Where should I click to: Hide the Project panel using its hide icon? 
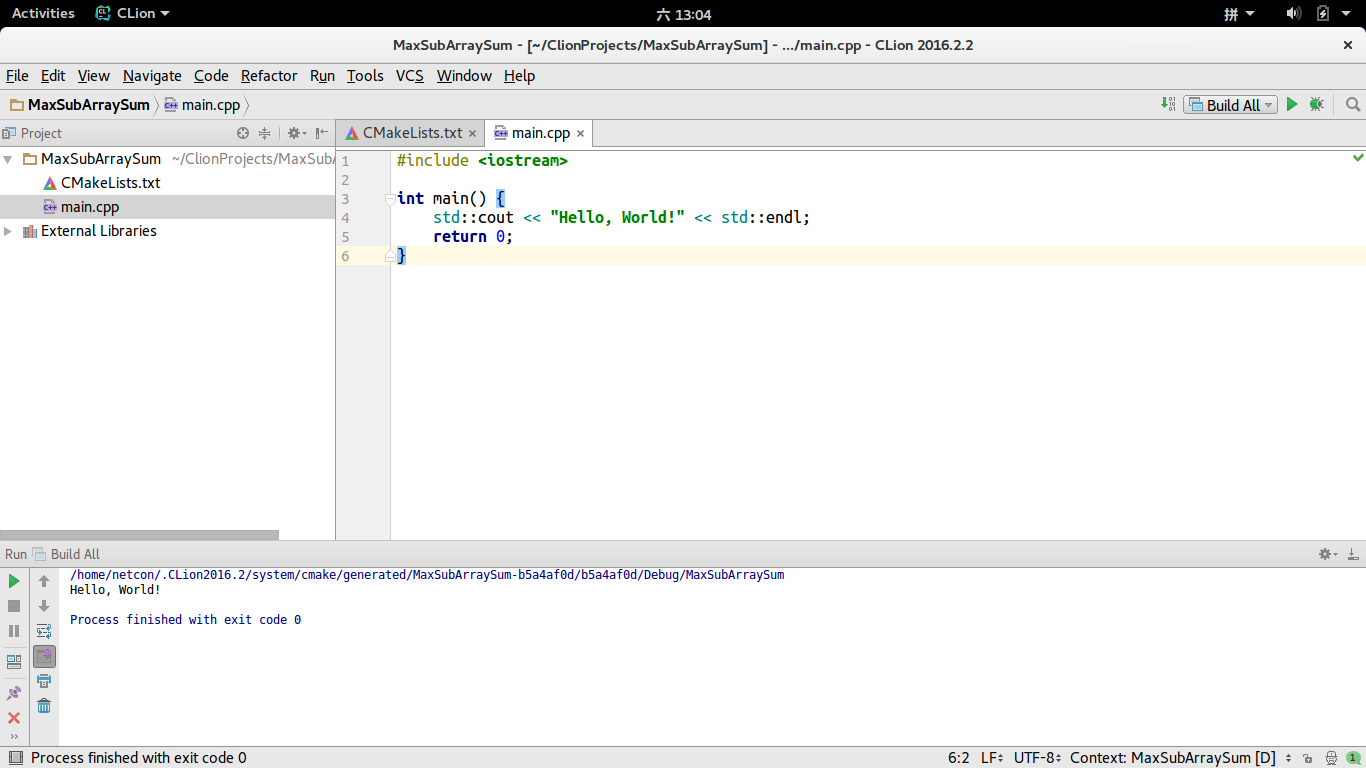tap(321, 133)
